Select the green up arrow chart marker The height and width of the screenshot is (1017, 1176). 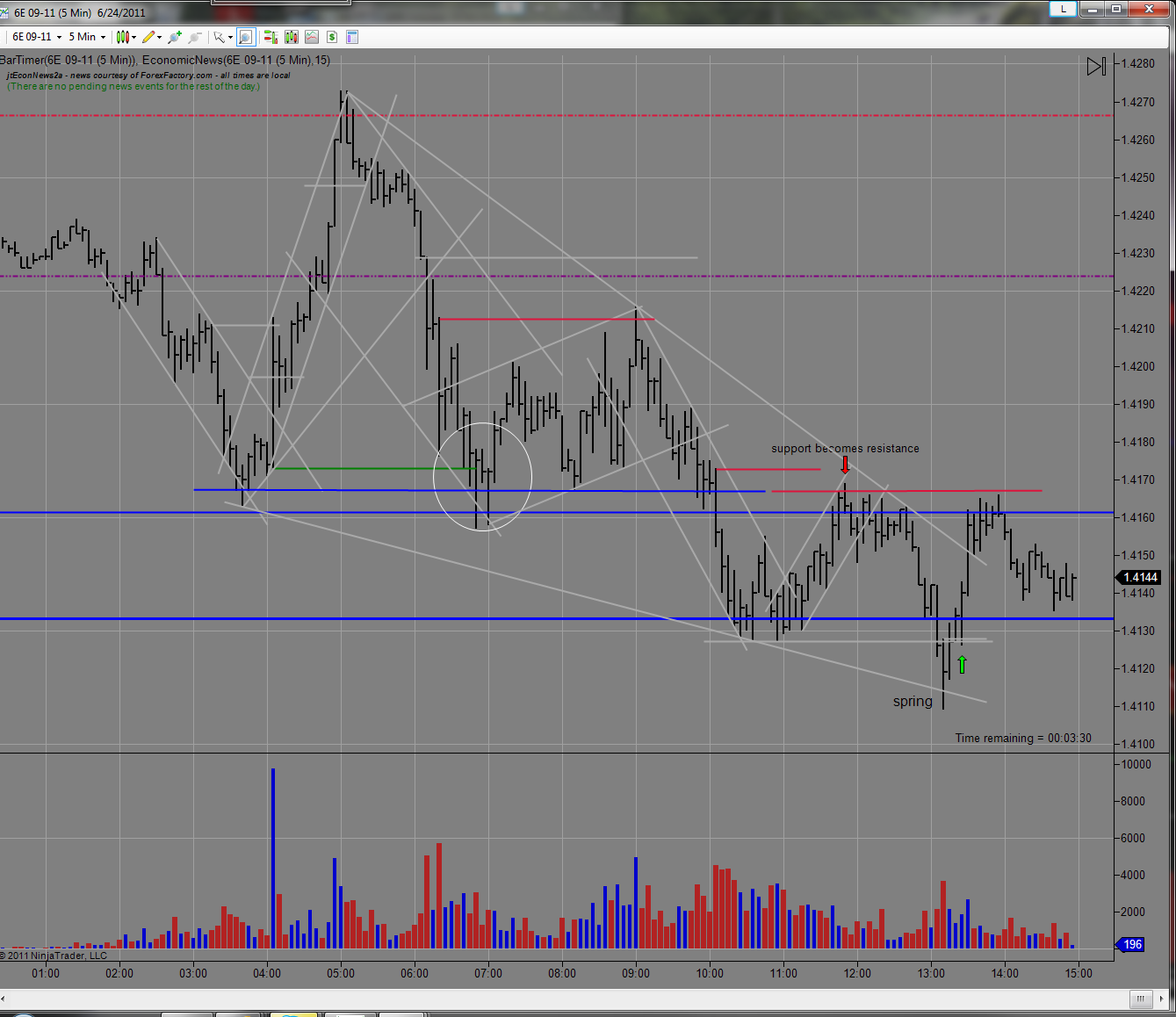(962, 664)
